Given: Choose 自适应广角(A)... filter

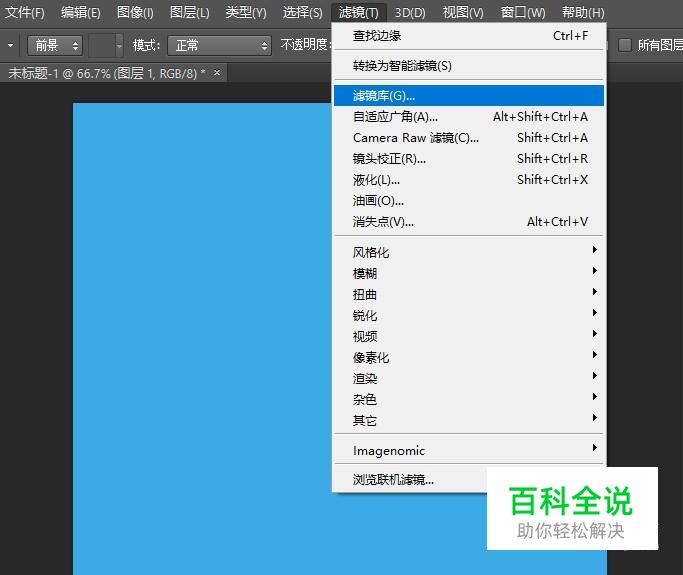Looking at the screenshot, I should coord(469,117).
